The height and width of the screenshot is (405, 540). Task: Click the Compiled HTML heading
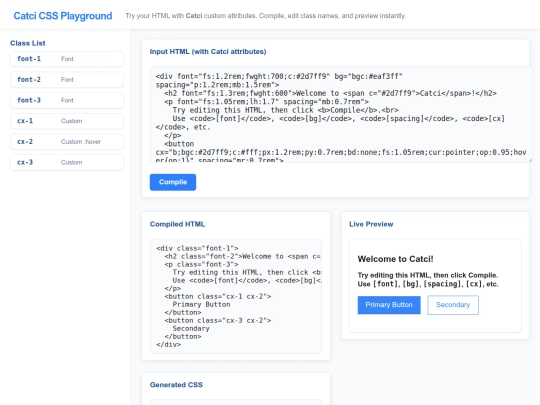(177, 224)
